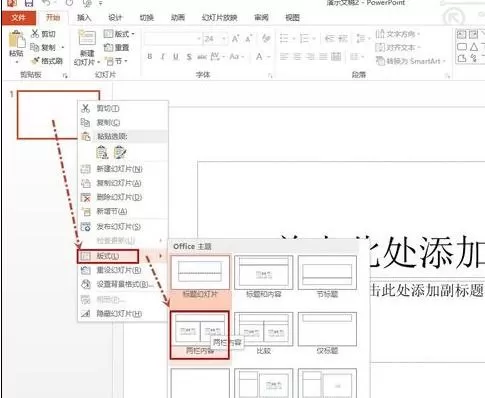The width and height of the screenshot is (485, 398).
Task: Click the New Slide (新建幻灯片) icon
Action: coord(87,37)
